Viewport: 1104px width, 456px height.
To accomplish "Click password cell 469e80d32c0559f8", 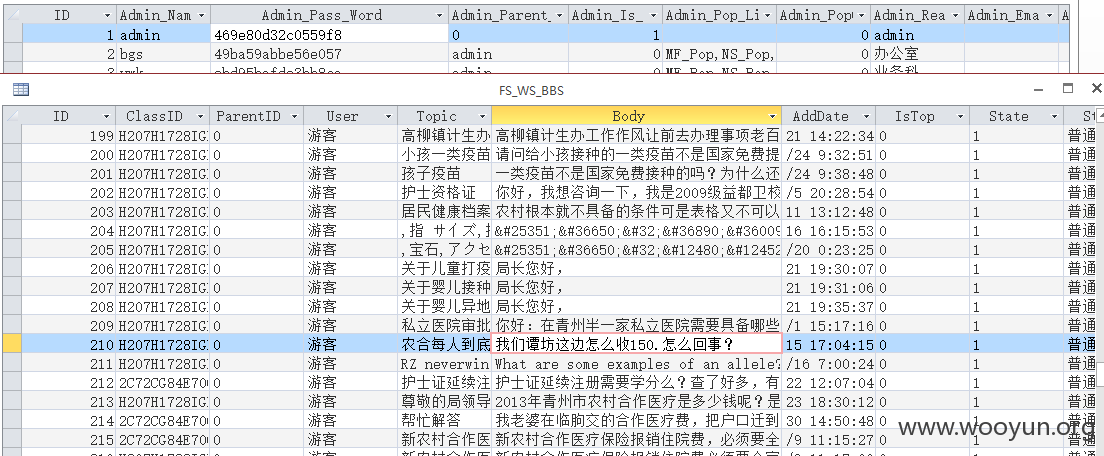I will (x=329, y=34).
